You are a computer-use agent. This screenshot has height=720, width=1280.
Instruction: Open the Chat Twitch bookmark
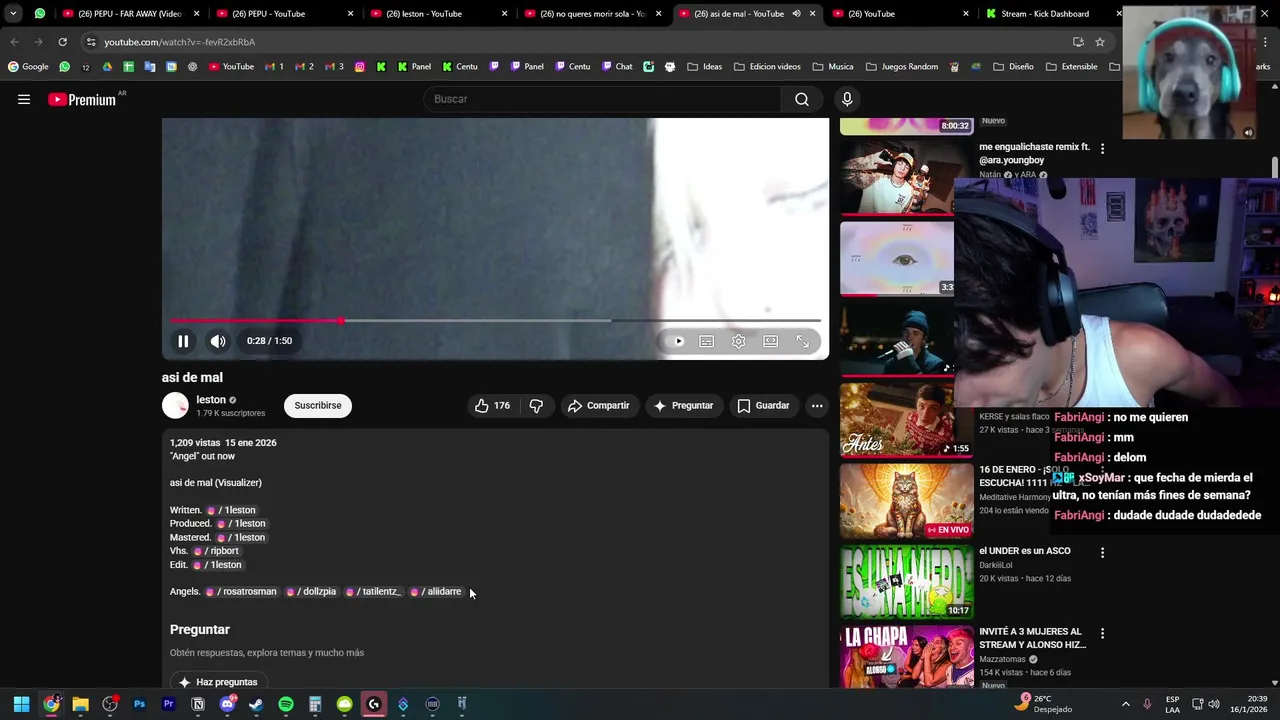(617, 67)
